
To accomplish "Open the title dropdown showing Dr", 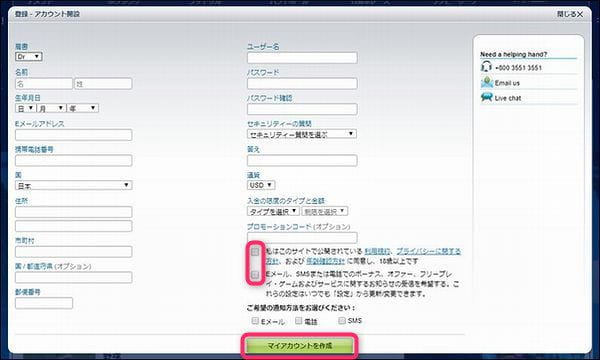I will (x=29, y=57).
